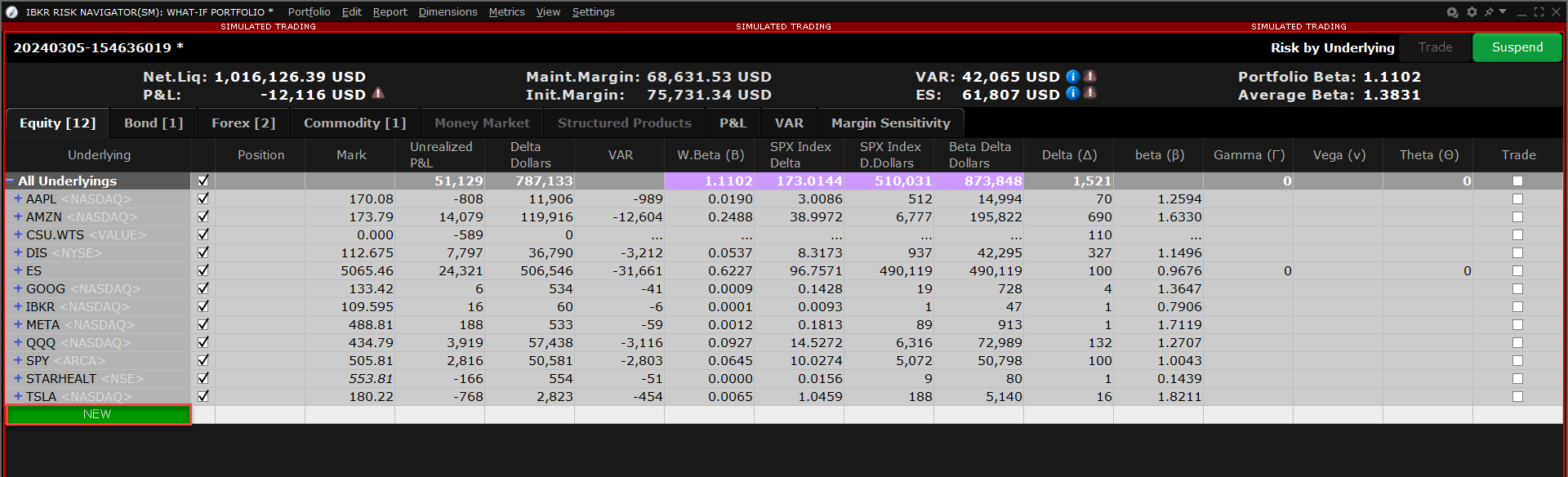Tick the Trade checkbox for GOOG row

[x=1517, y=289]
